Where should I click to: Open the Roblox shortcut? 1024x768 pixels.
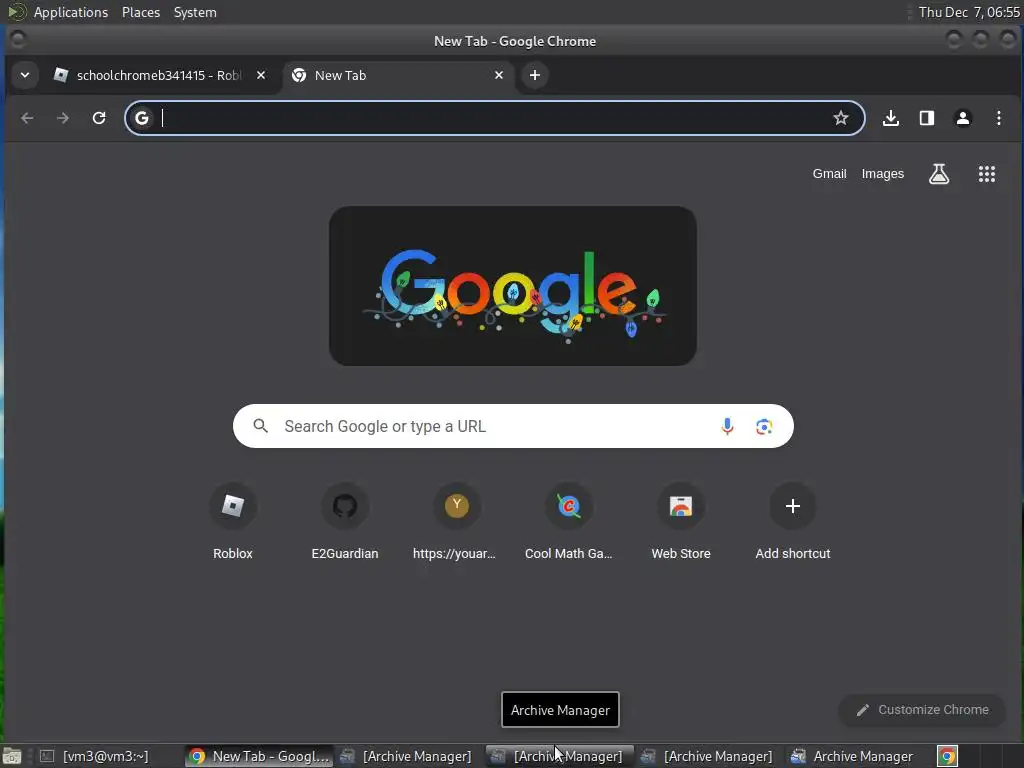[232, 522]
